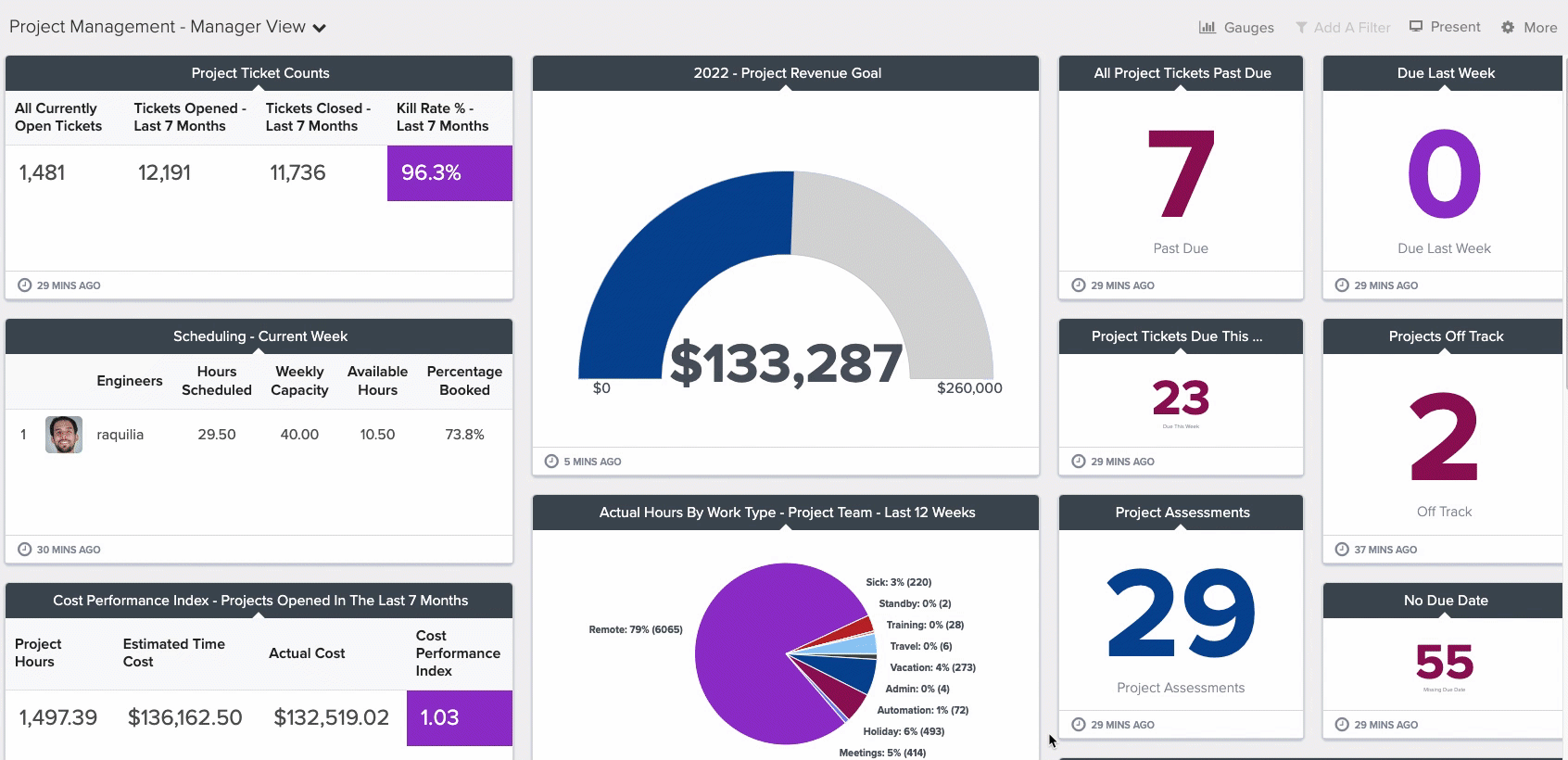This screenshot has height=760, width=1568.
Task: Click clock icon in Project Tickets Due This footer
Action: coord(1079,462)
